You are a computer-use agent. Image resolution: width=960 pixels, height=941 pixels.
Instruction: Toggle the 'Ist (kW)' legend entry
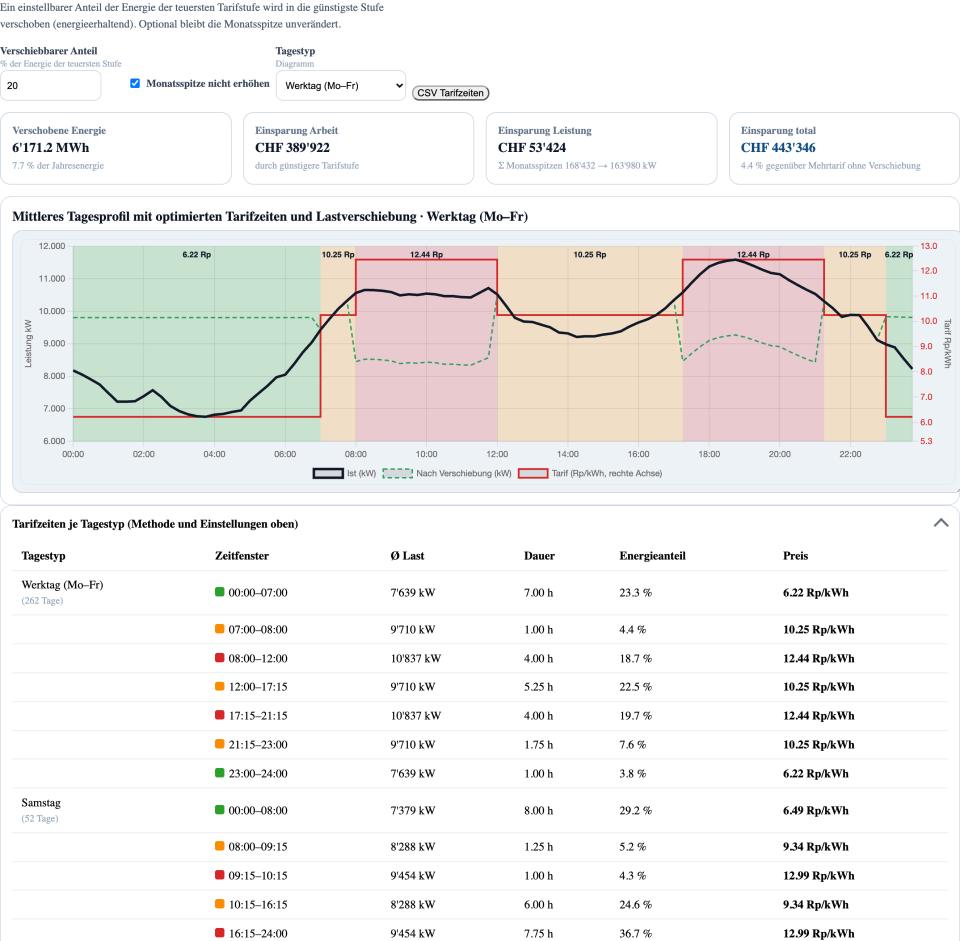(x=344, y=473)
